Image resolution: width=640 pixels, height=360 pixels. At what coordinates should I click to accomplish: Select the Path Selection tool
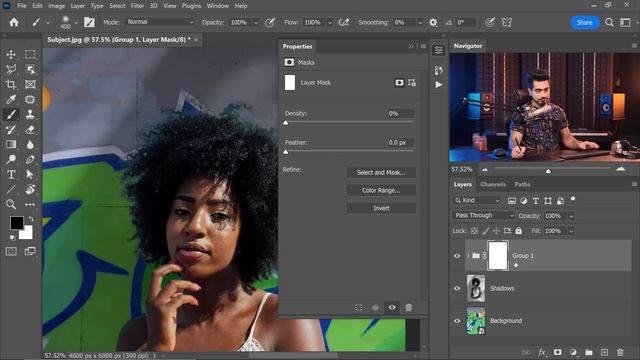pyautogui.click(x=30, y=174)
